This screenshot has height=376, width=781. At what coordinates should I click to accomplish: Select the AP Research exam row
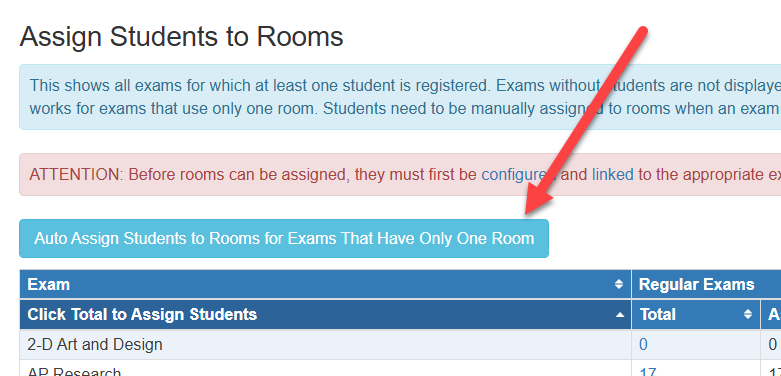(x=326, y=368)
